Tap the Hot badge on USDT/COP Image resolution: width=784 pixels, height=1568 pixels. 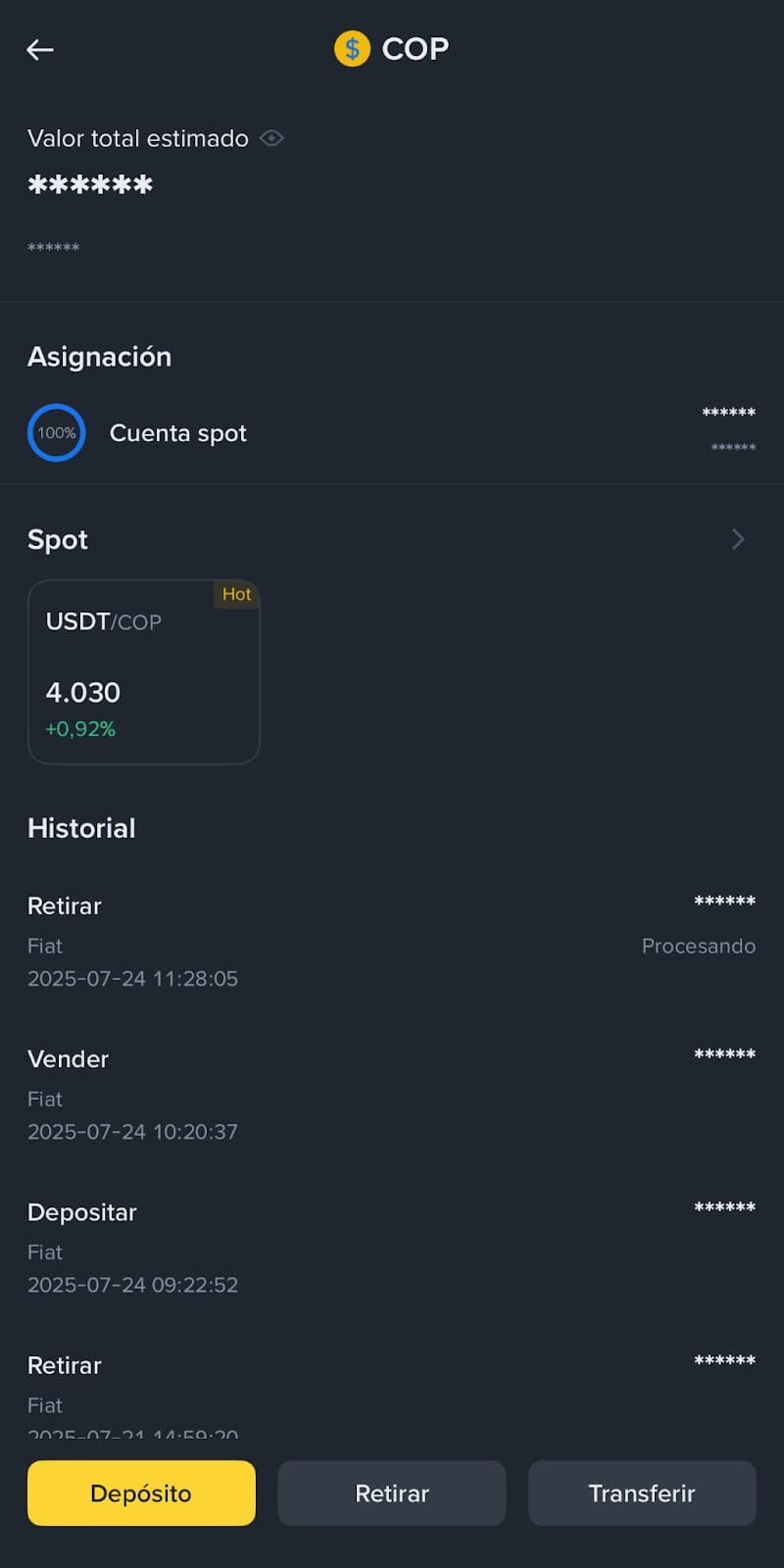coord(236,594)
